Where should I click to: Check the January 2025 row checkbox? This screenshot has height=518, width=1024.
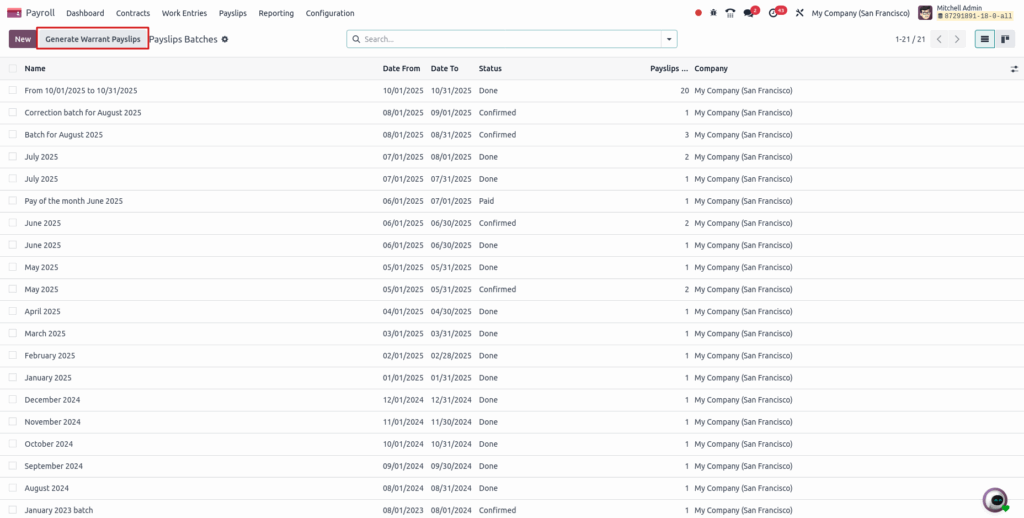pyautogui.click(x=12, y=378)
